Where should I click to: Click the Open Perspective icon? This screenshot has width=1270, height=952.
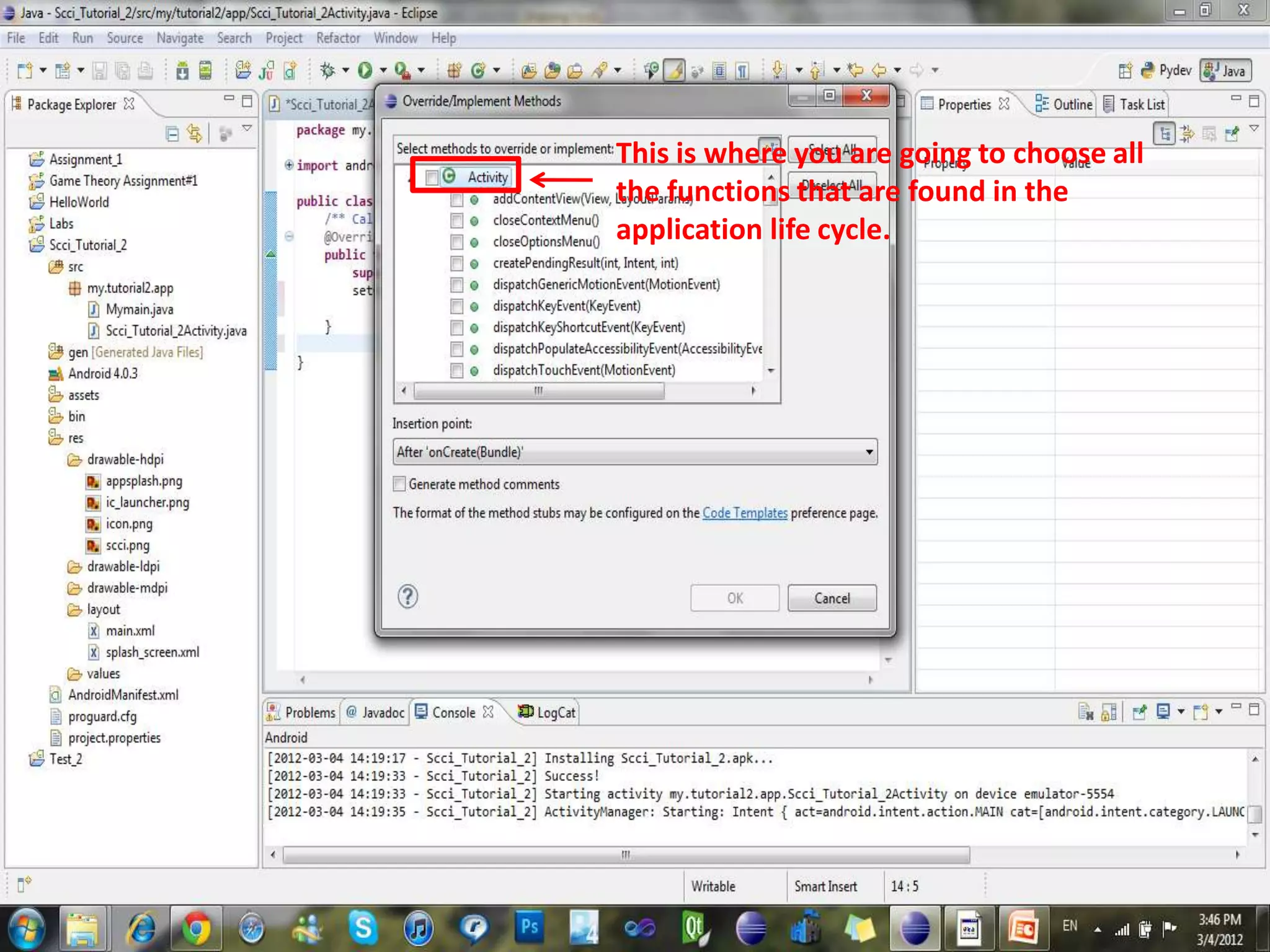(x=1126, y=71)
